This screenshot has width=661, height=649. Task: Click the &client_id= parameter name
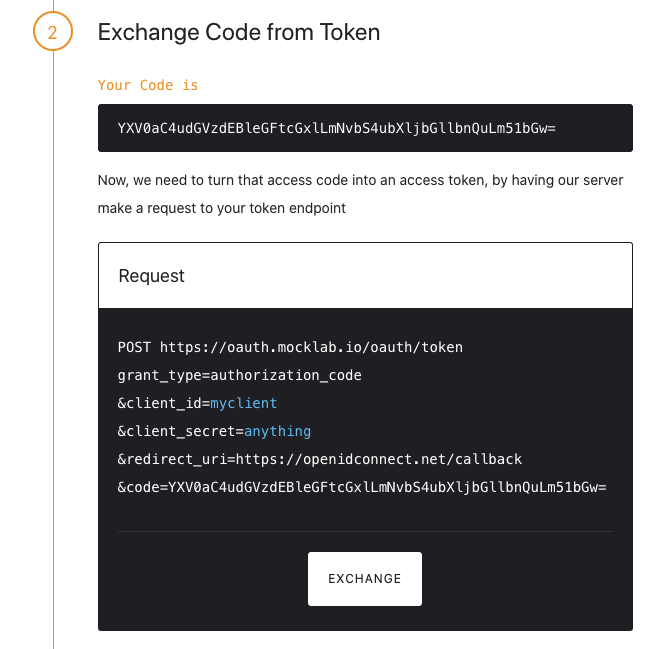tap(163, 403)
